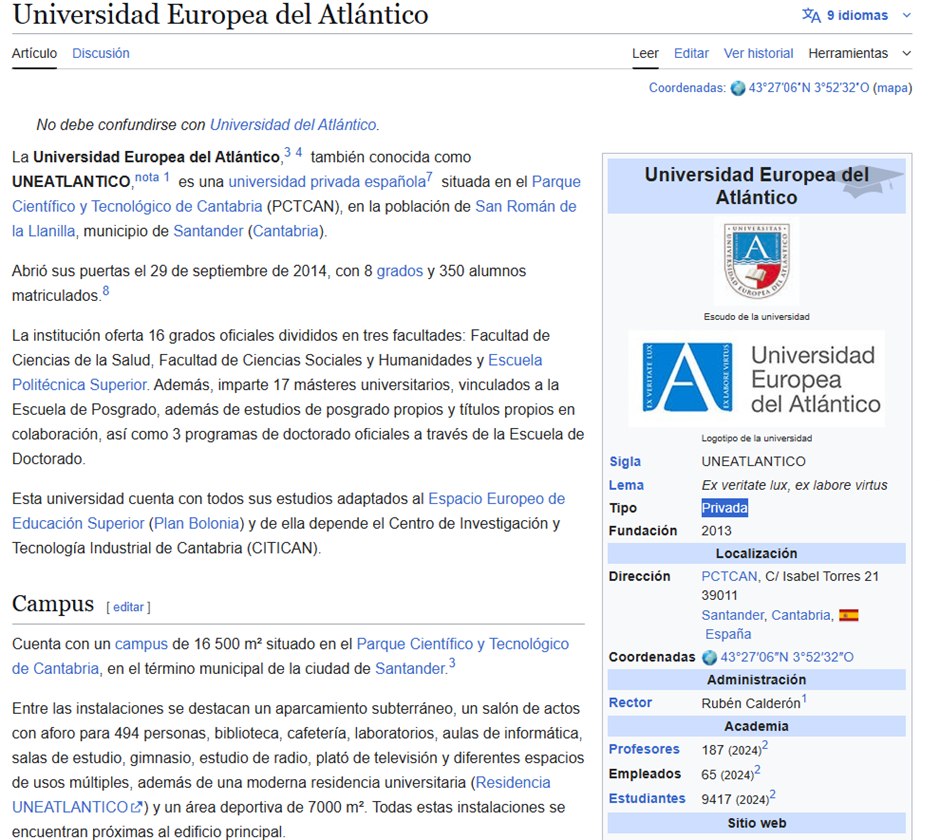Open the campus link in Campus section
940x840 pixels.
click(x=141, y=644)
